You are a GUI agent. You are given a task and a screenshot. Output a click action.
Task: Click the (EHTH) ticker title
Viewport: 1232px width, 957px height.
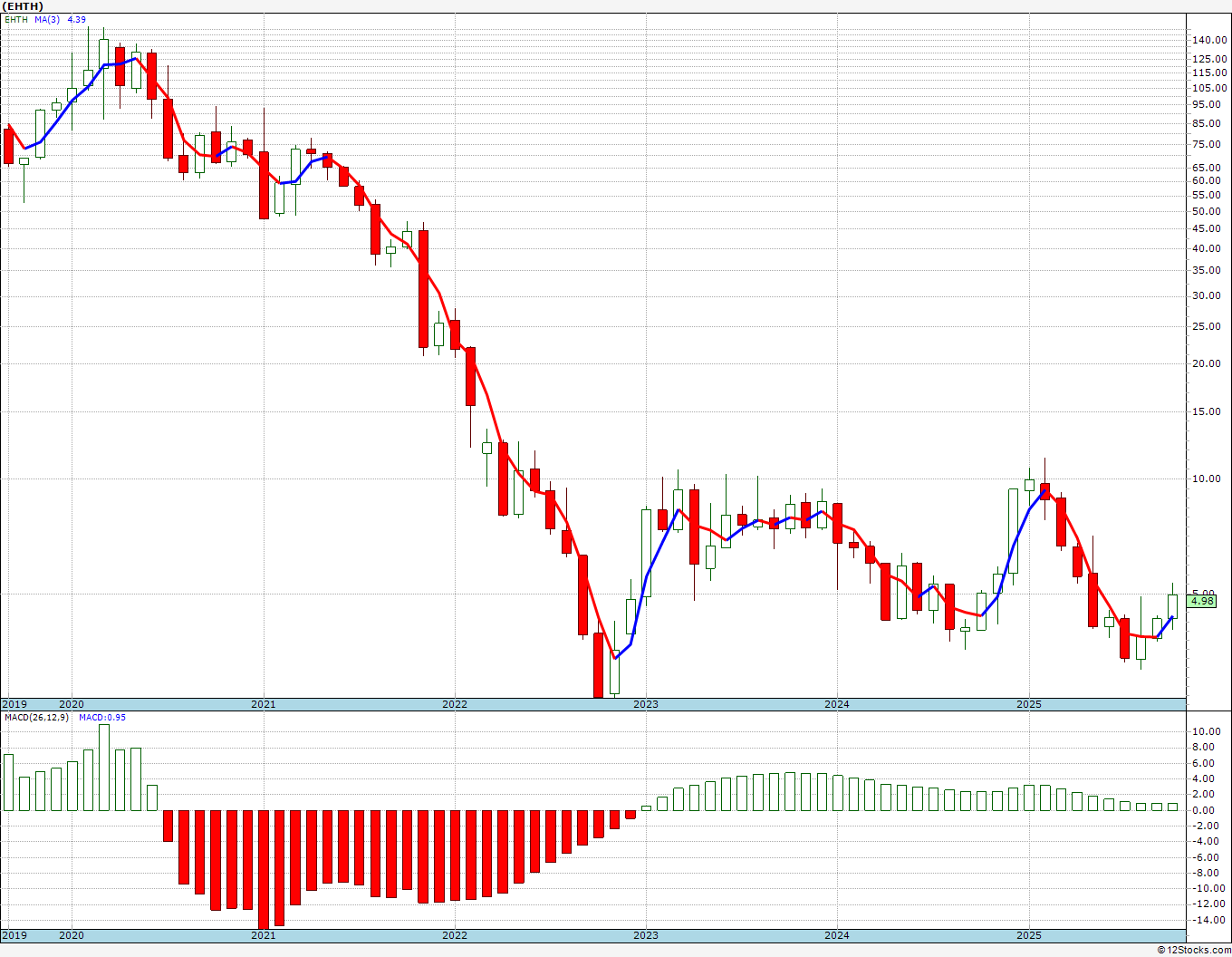coord(23,6)
